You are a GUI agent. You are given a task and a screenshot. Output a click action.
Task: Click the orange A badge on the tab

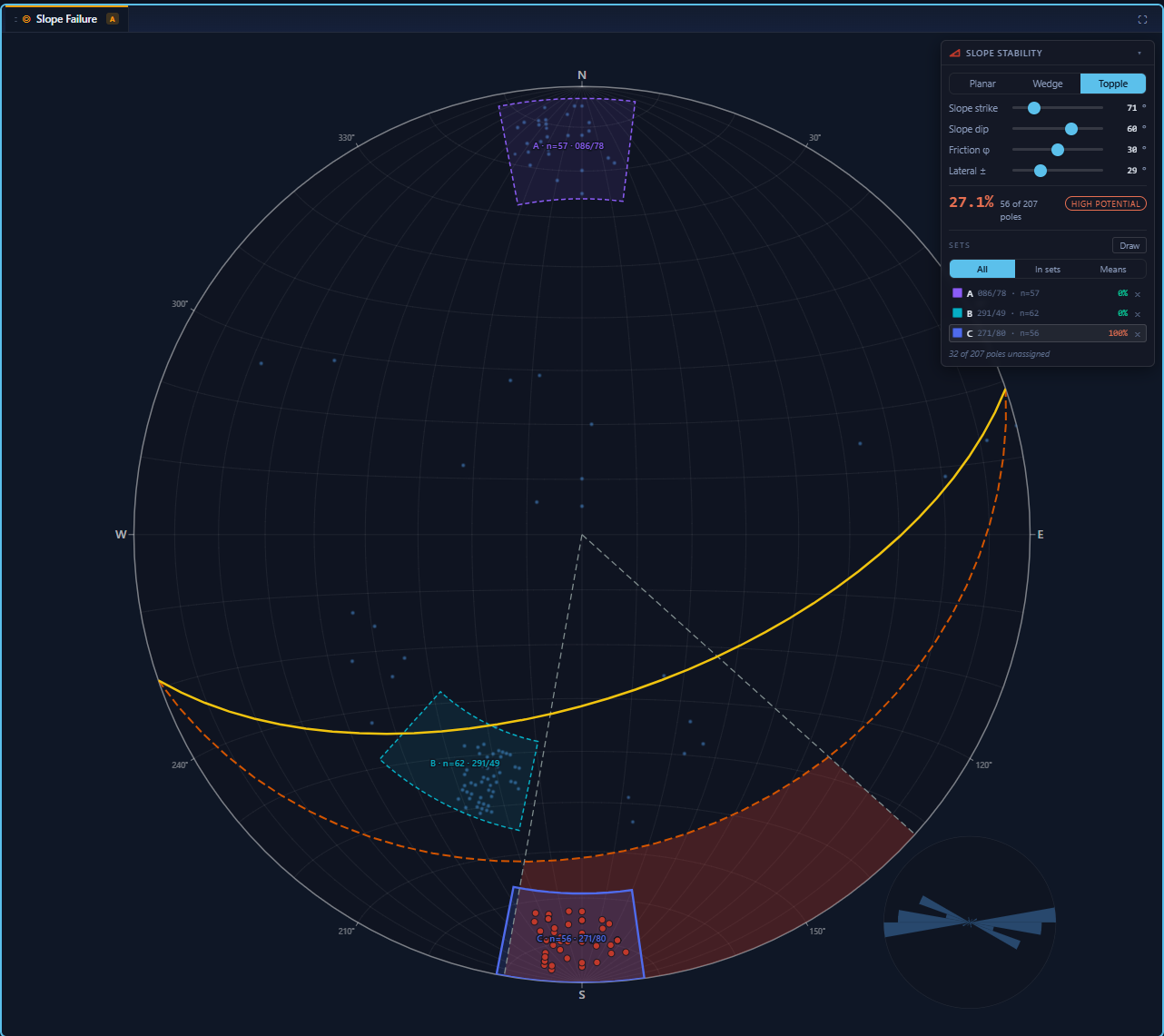pos(113,19)
